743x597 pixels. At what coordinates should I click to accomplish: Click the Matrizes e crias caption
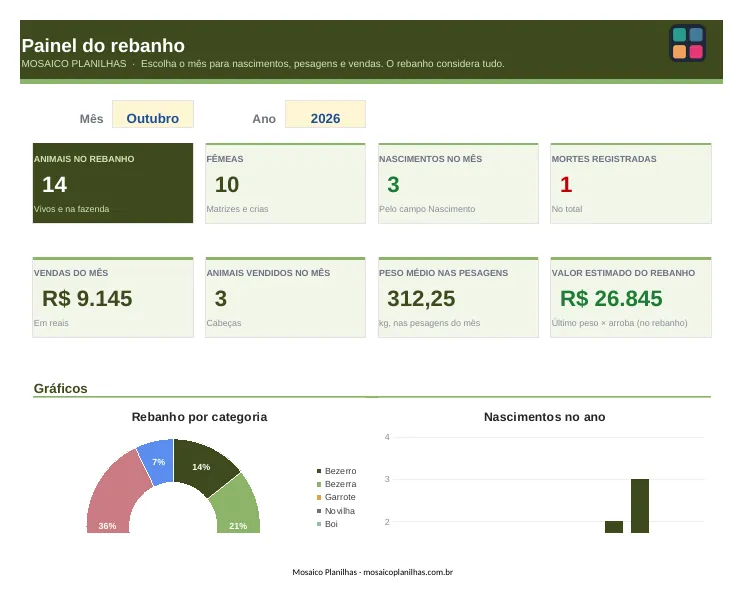coord(237,209)
